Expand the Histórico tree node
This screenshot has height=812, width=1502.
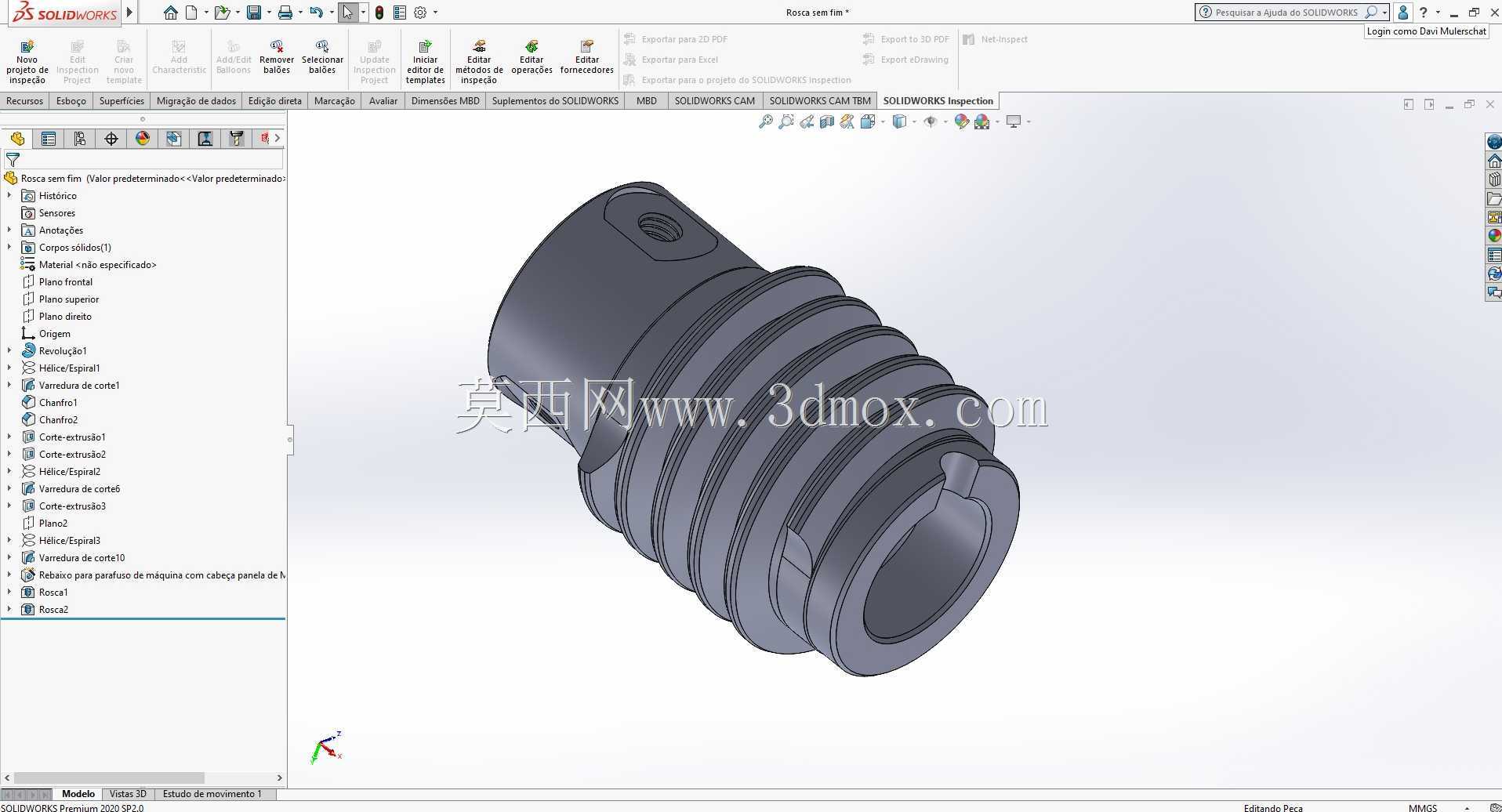pos(9,195)
